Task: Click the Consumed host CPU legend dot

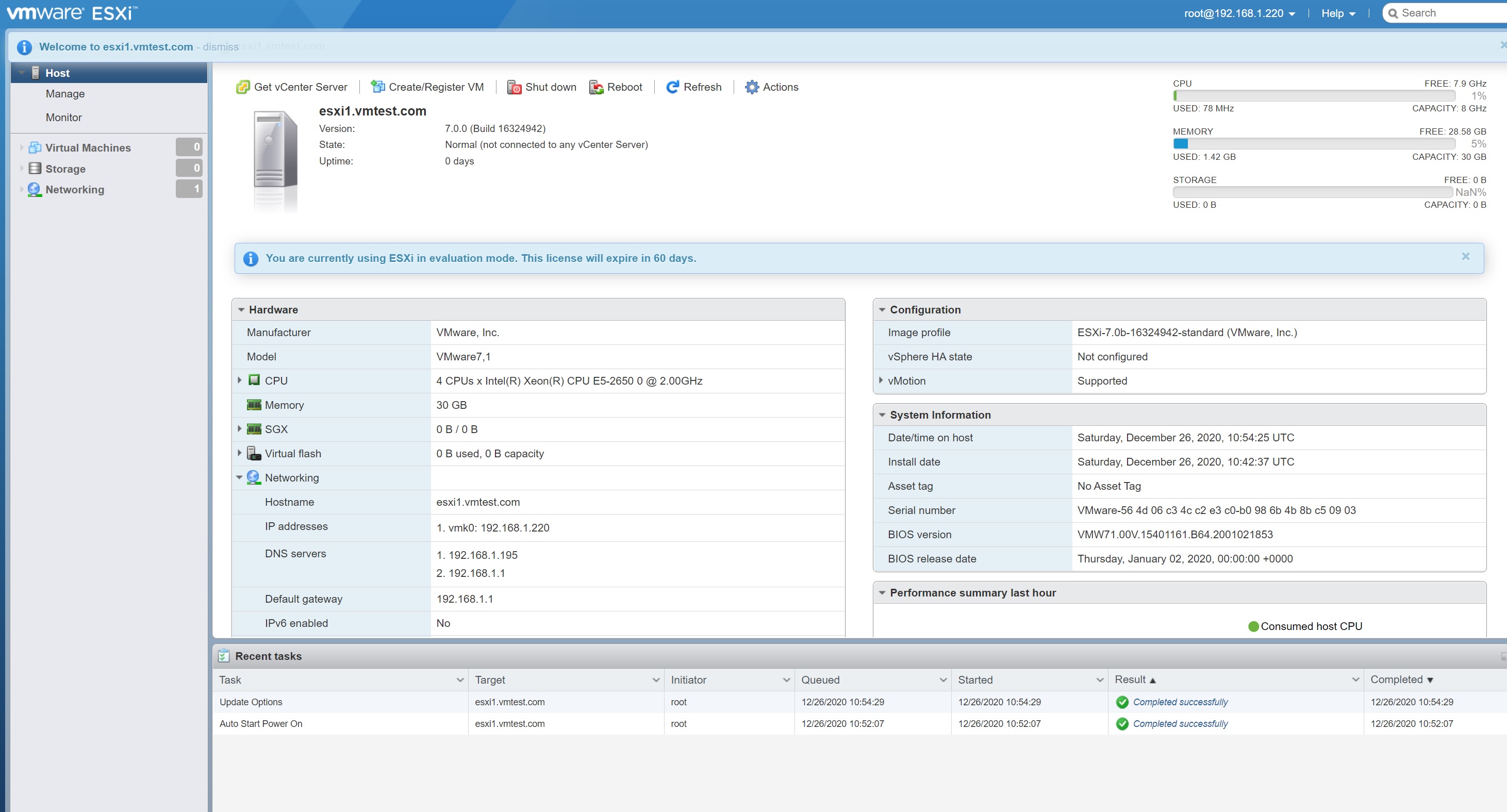Action: [x=1253, y=626]
